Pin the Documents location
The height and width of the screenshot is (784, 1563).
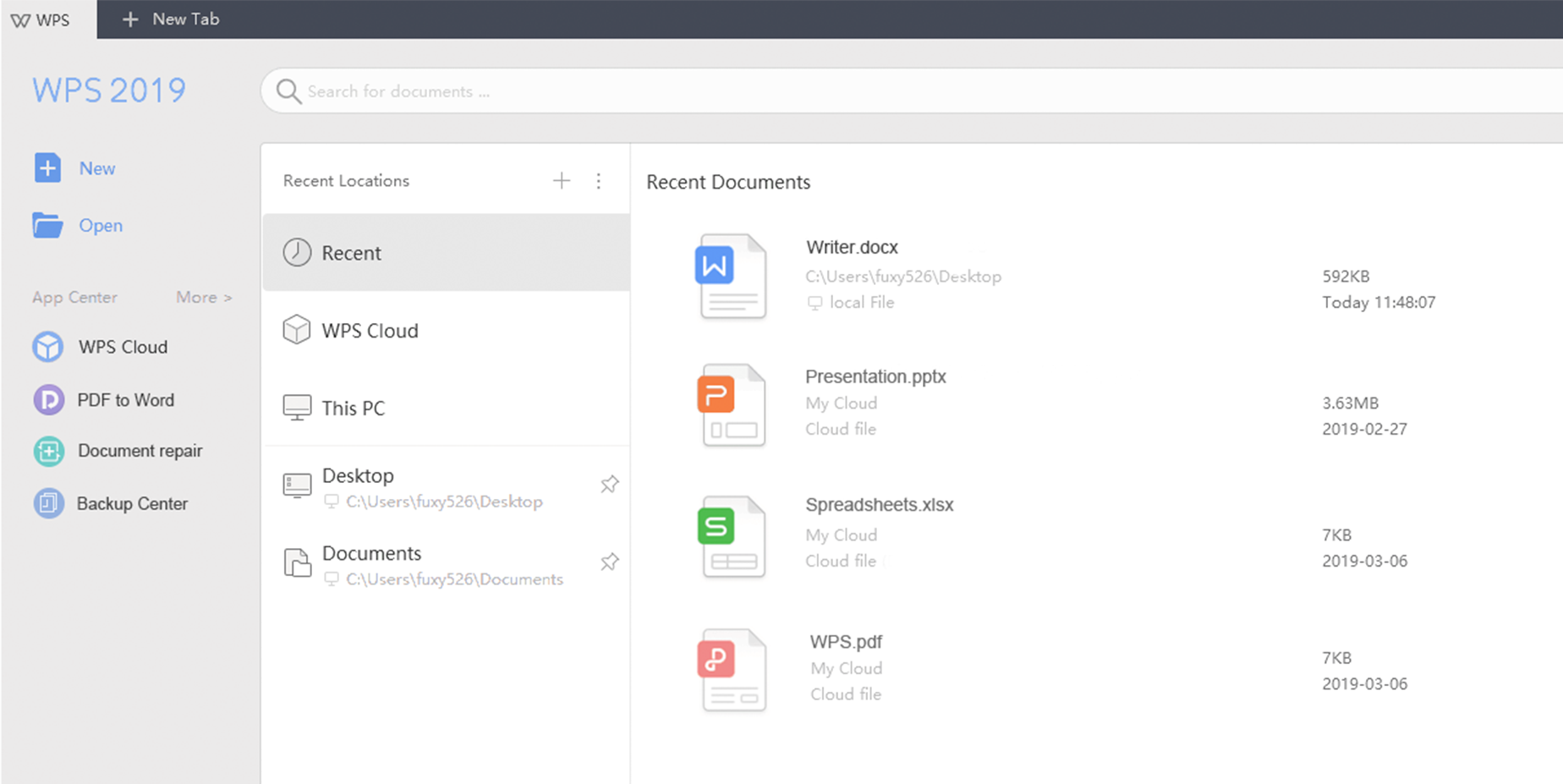coord(609,562)
